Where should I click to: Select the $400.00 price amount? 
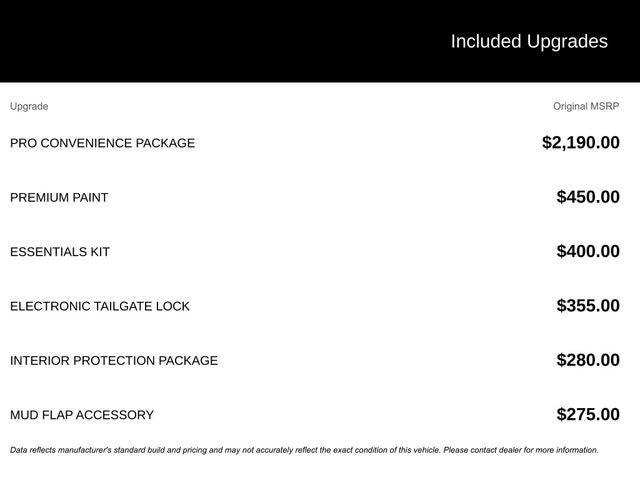(588, 251)
